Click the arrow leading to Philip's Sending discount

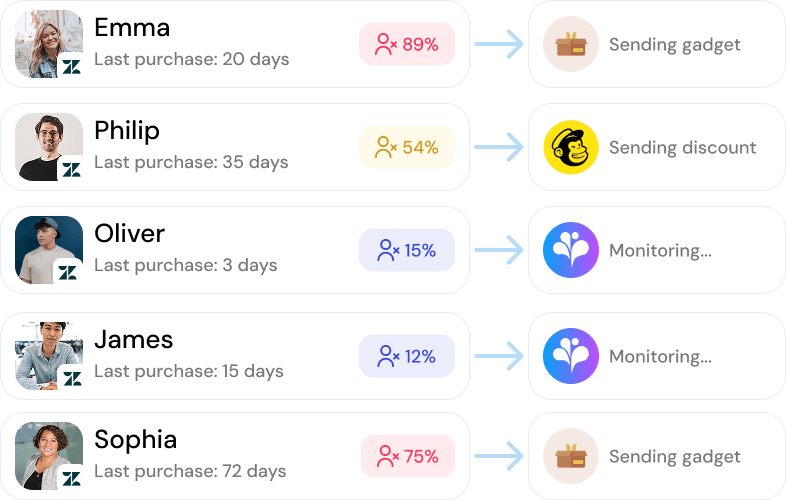(499, 148)
